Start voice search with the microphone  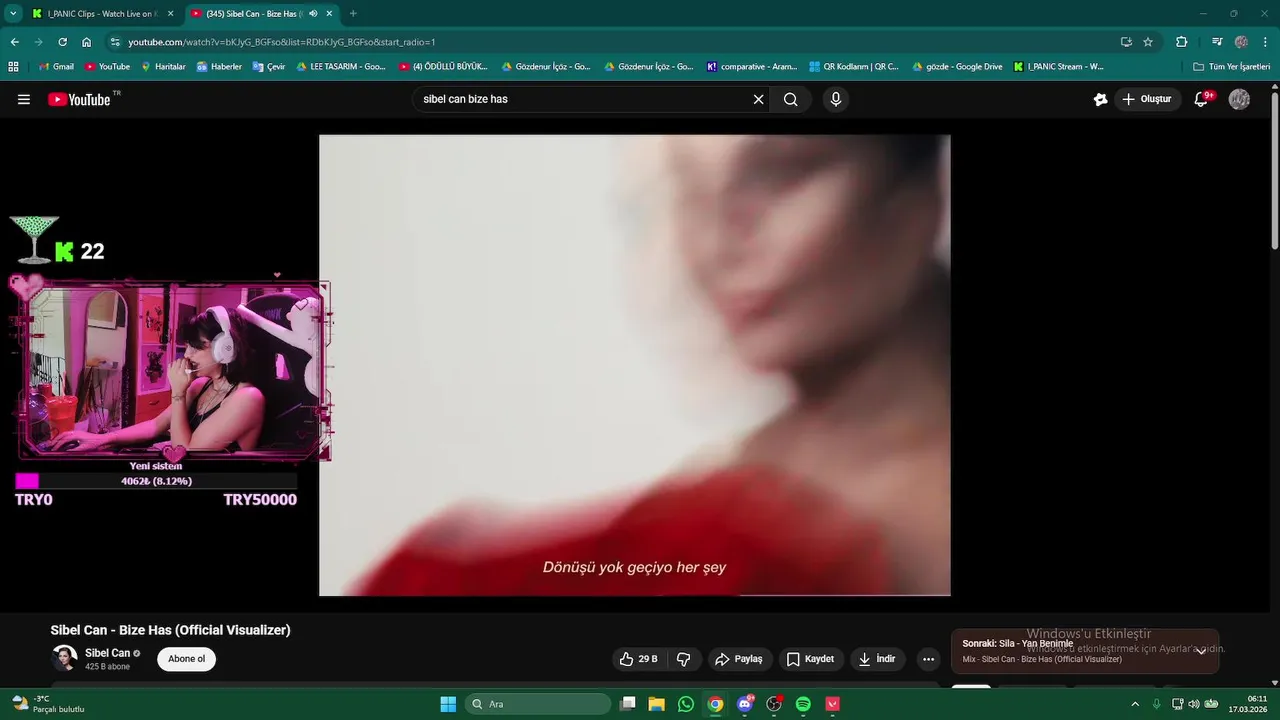pyautogui.click(x=836, y=99)
